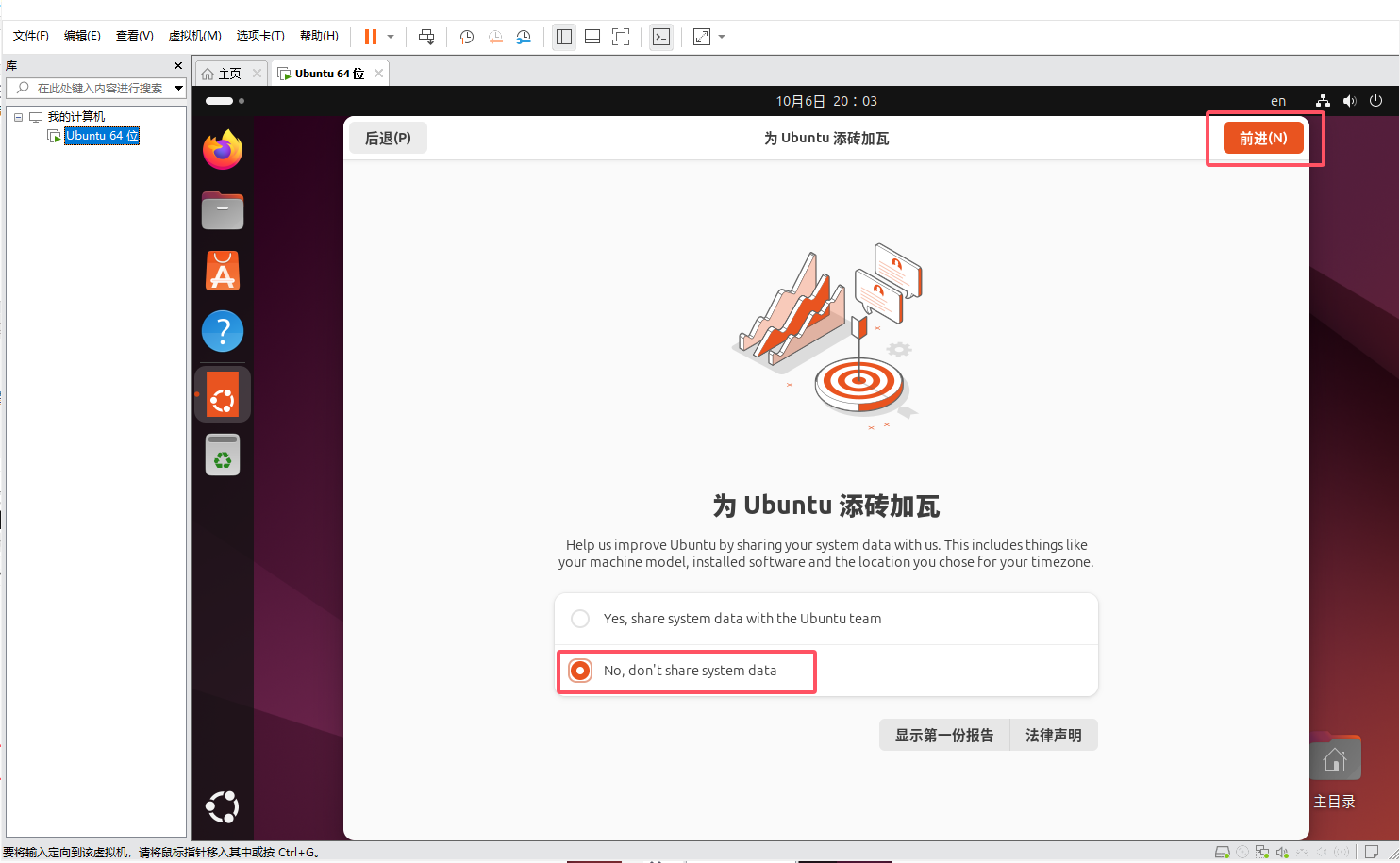This screenshot has height=863, width=1400.
Task: Select Ubuntu 64 位 in the library tree
Action: (x=102, y=136)
